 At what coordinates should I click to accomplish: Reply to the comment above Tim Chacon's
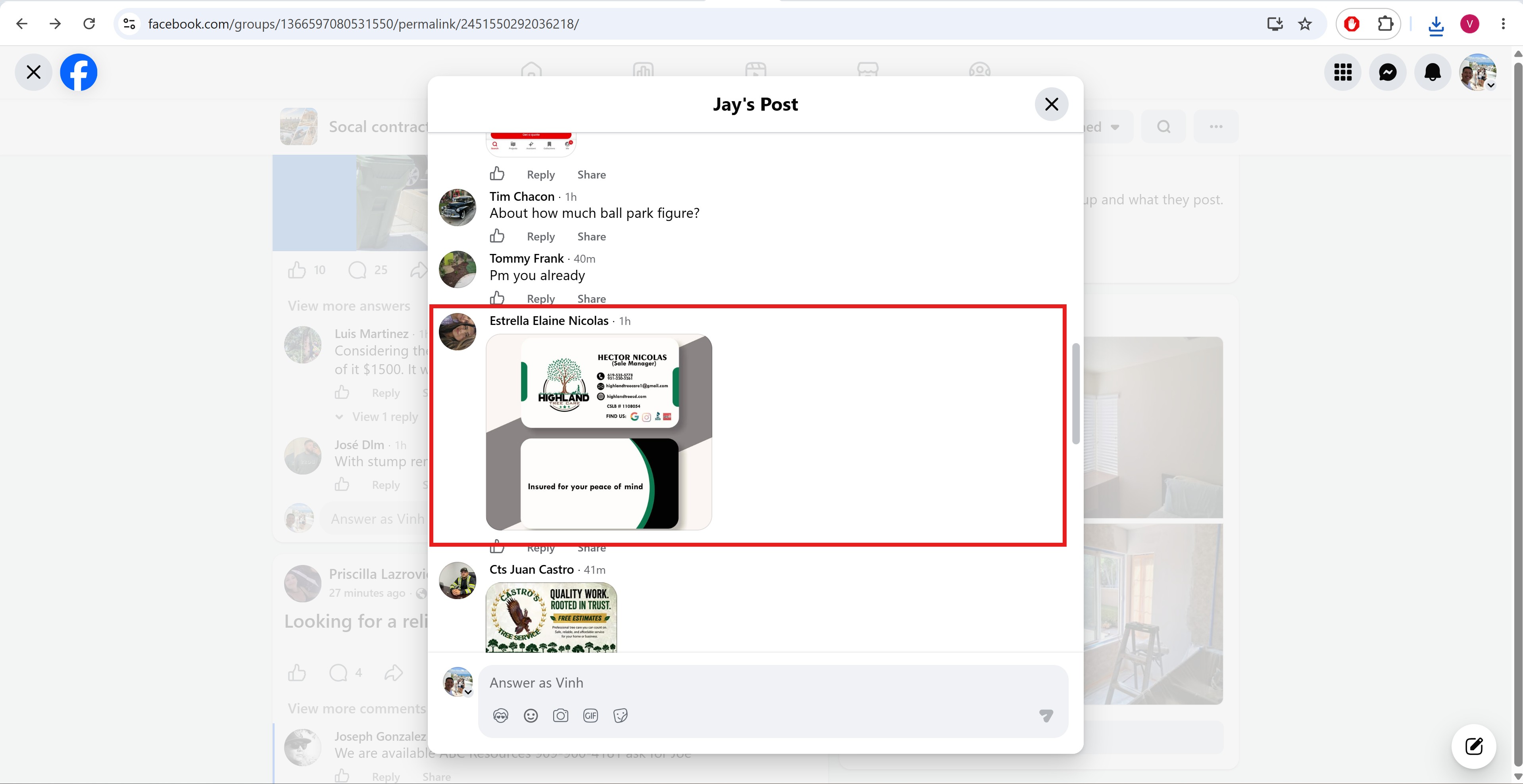pos(540,175)
